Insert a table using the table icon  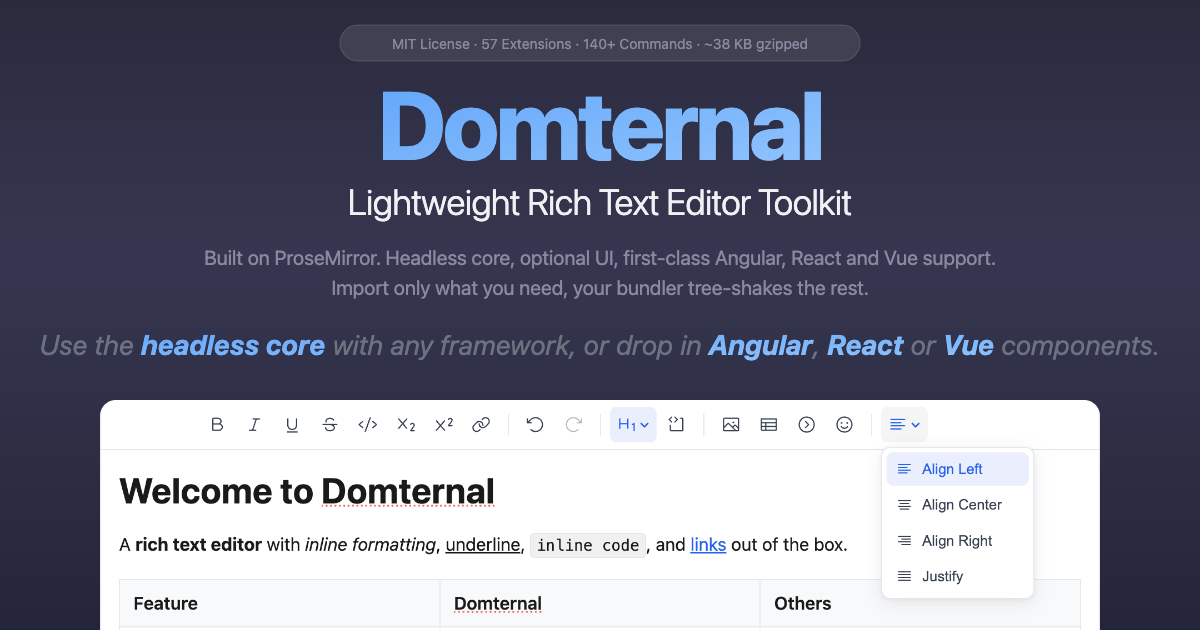pyautogui.click(x=768, y=424)
